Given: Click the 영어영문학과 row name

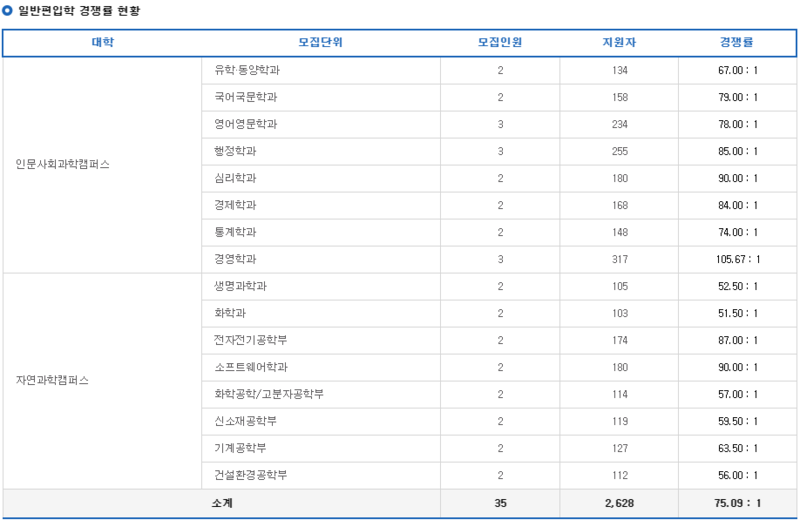Looking at the screenshot, I should click(245, 124).
